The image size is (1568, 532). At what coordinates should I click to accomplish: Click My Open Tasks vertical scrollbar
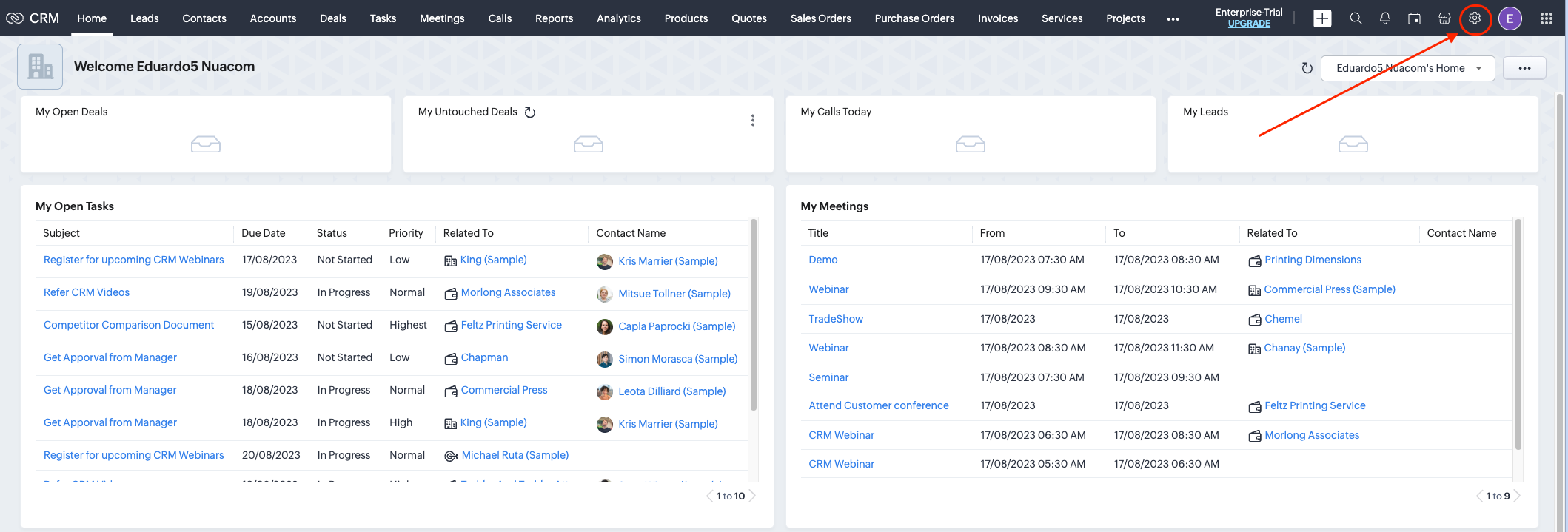754,314
